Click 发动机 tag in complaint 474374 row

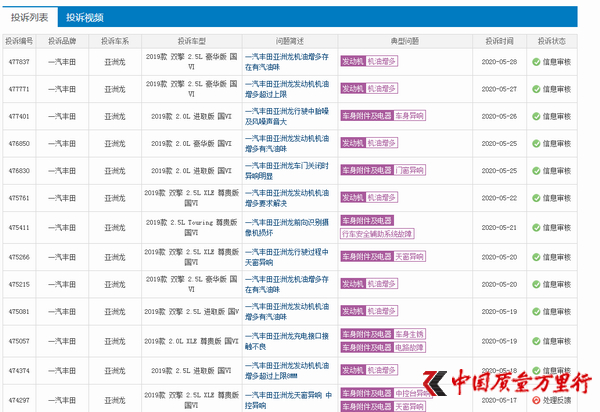pos(353,370)
